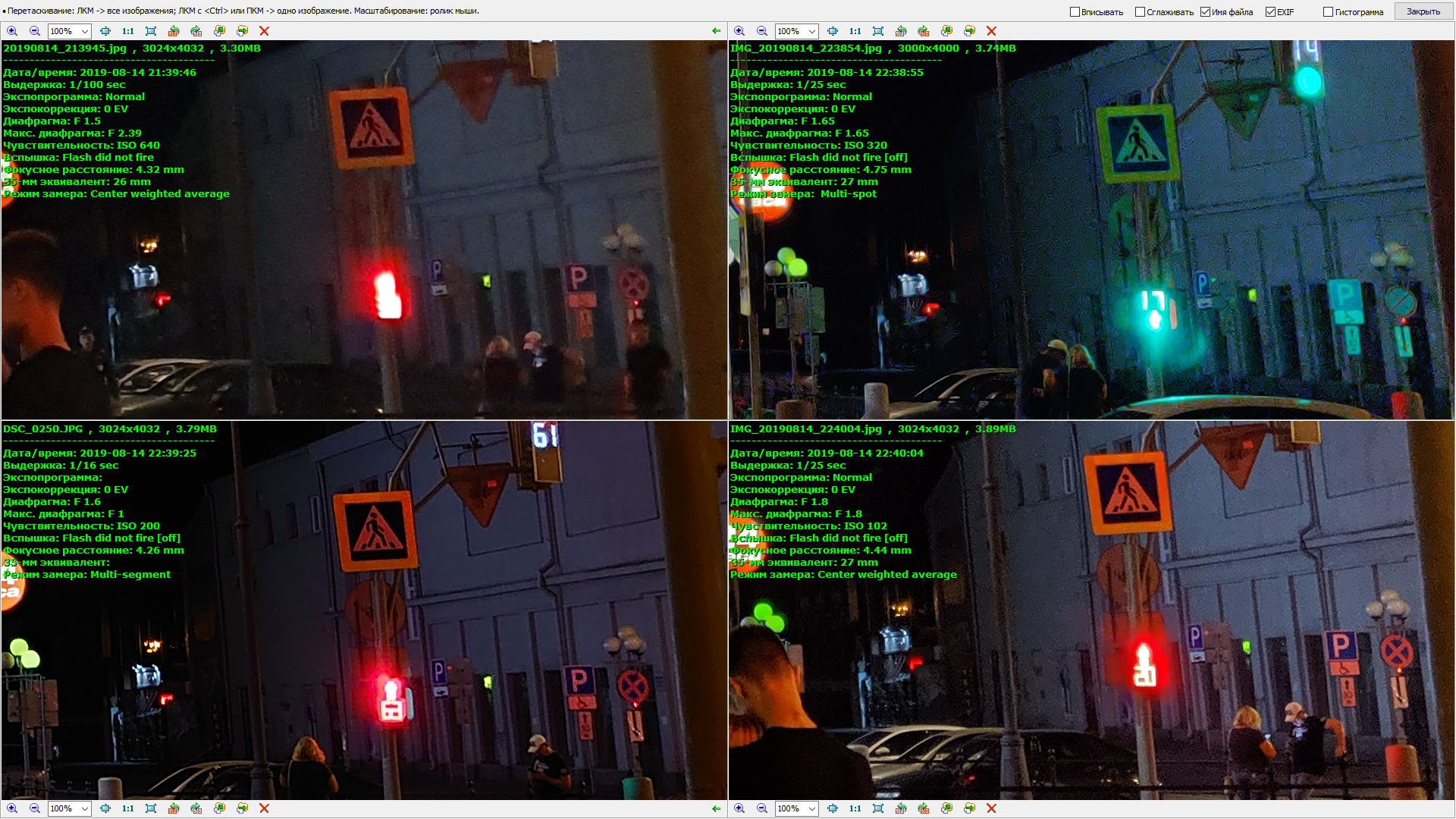Click green arrow in 20190814_213945.jpg toolbar
1456x819 pixels.
coord(716,31)
